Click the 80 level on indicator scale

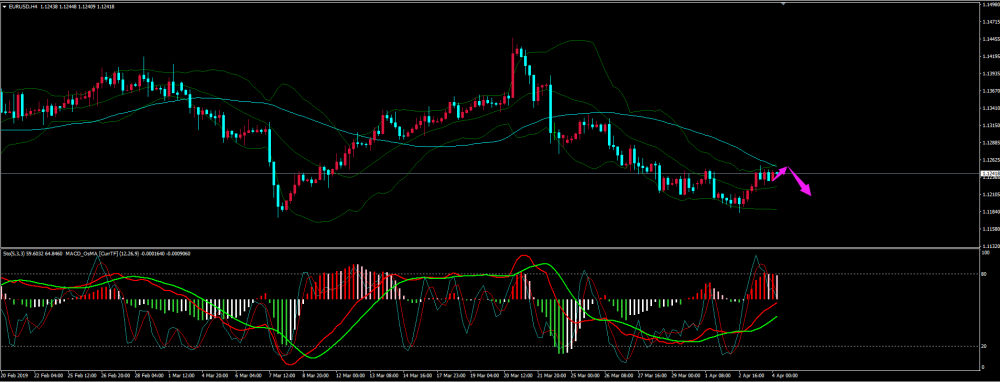(985, 274)
